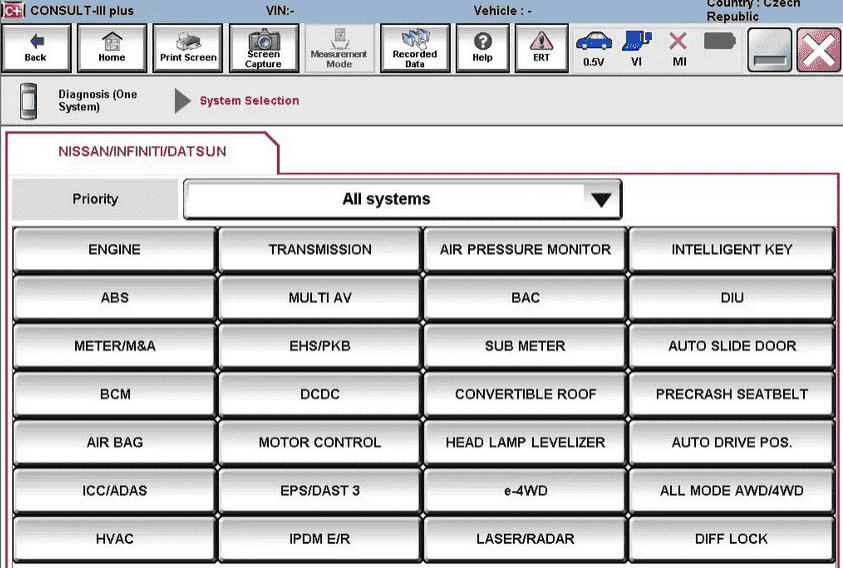Open the AIR BAG system diagnosis
Viewport: 843px width, 568px height.
point(114,442)
